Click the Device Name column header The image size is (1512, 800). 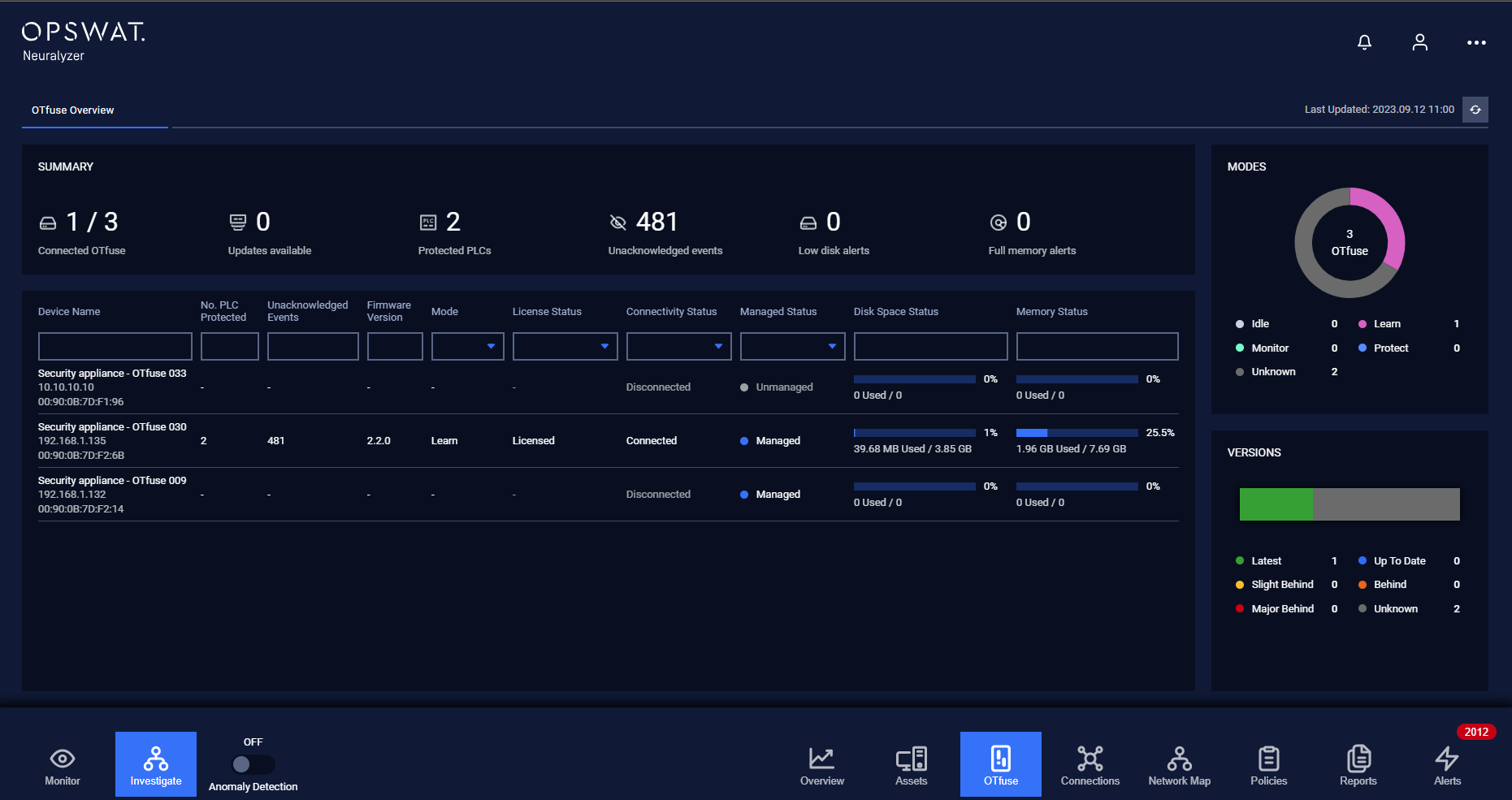pos(69,312)
